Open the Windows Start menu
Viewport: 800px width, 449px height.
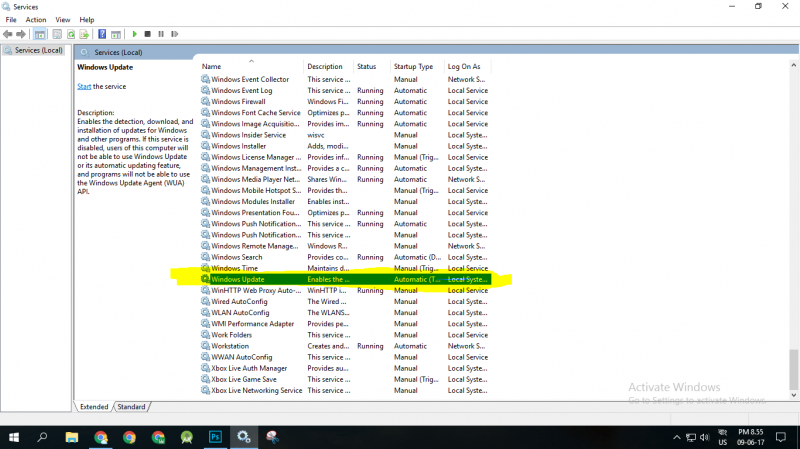14,437
